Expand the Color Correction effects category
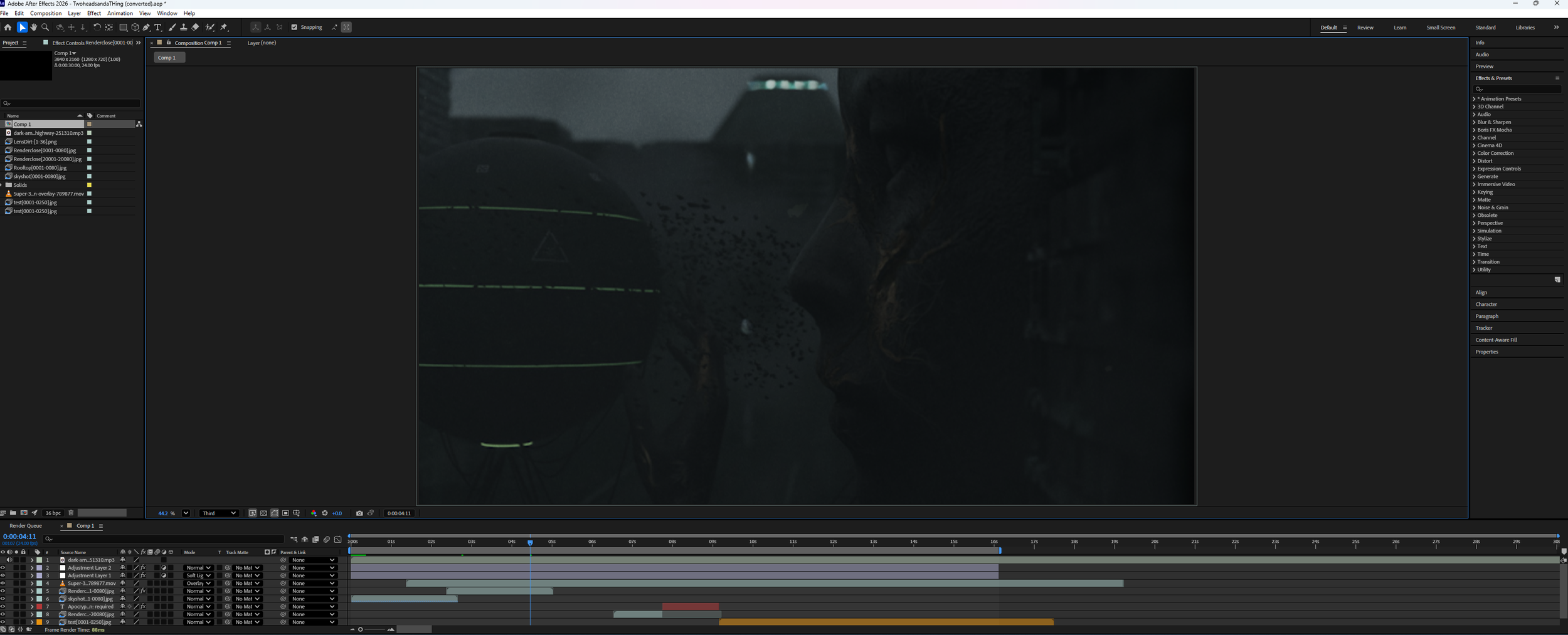 coord(1475,153)
